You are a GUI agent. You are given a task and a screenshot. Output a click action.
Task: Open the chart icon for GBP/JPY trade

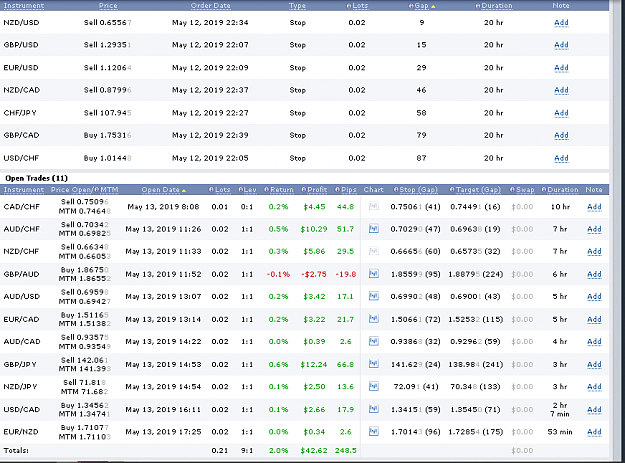point(373,364)
